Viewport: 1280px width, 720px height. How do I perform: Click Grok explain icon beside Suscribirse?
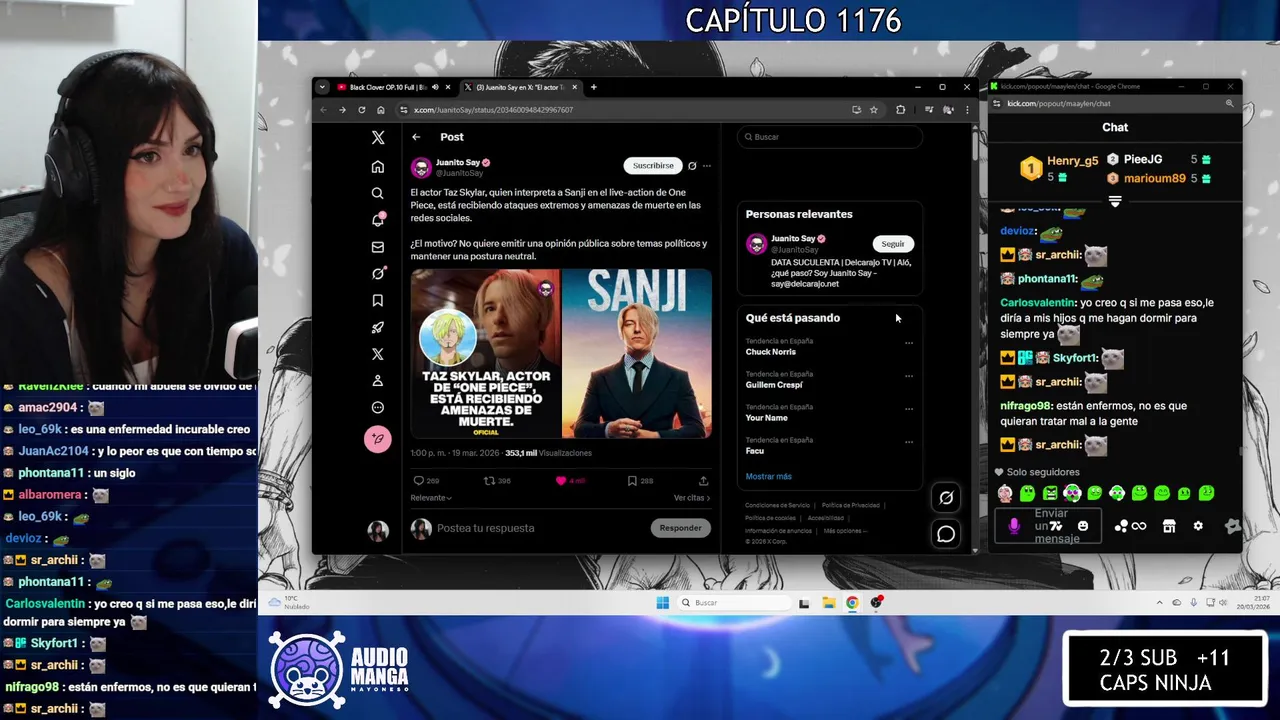point(692,166)
